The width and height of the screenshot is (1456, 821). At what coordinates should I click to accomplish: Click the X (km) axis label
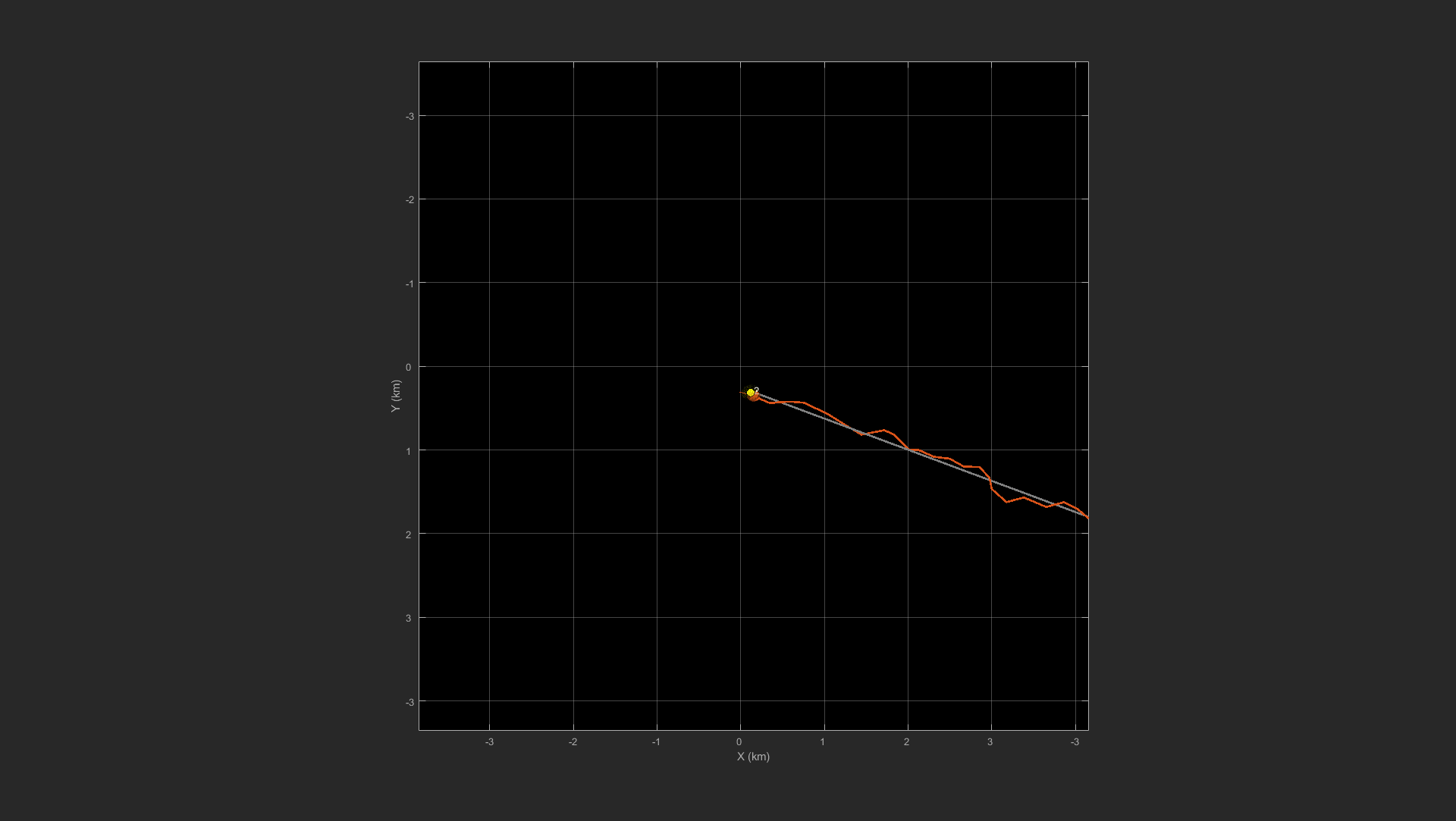753,757
